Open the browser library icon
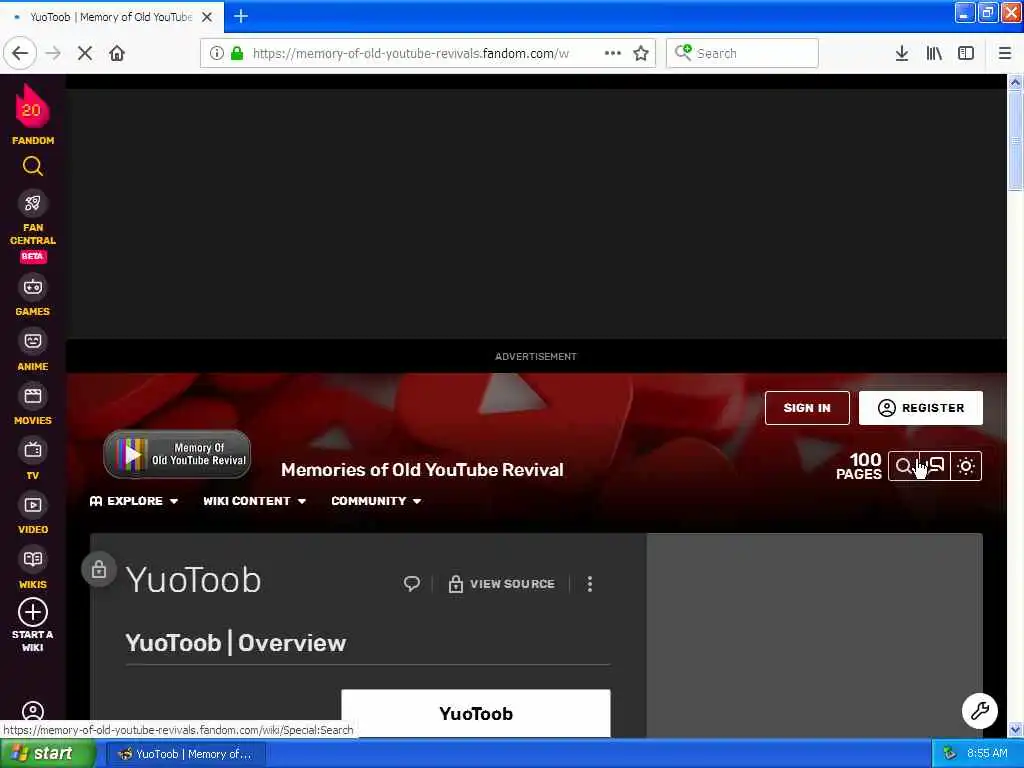 [x=934, y=53]
